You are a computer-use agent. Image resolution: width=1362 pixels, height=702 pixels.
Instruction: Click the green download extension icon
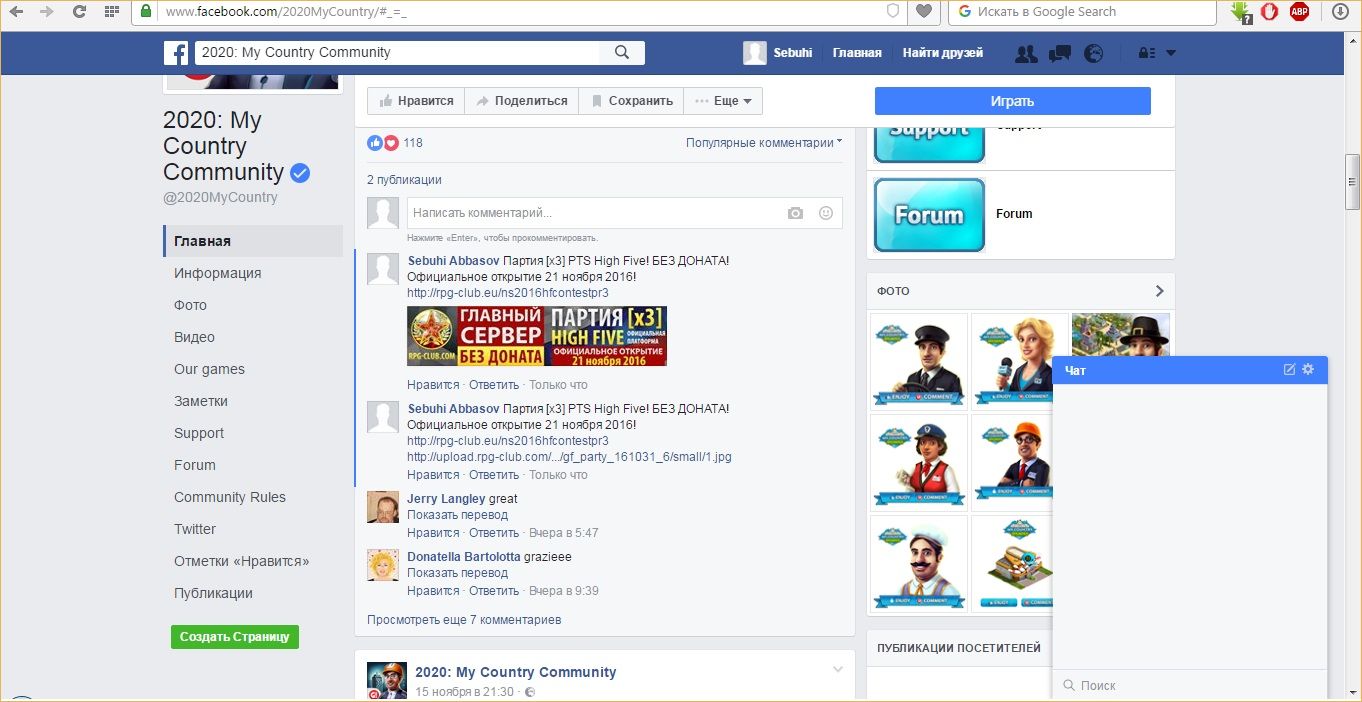(x=1240, y=12)
